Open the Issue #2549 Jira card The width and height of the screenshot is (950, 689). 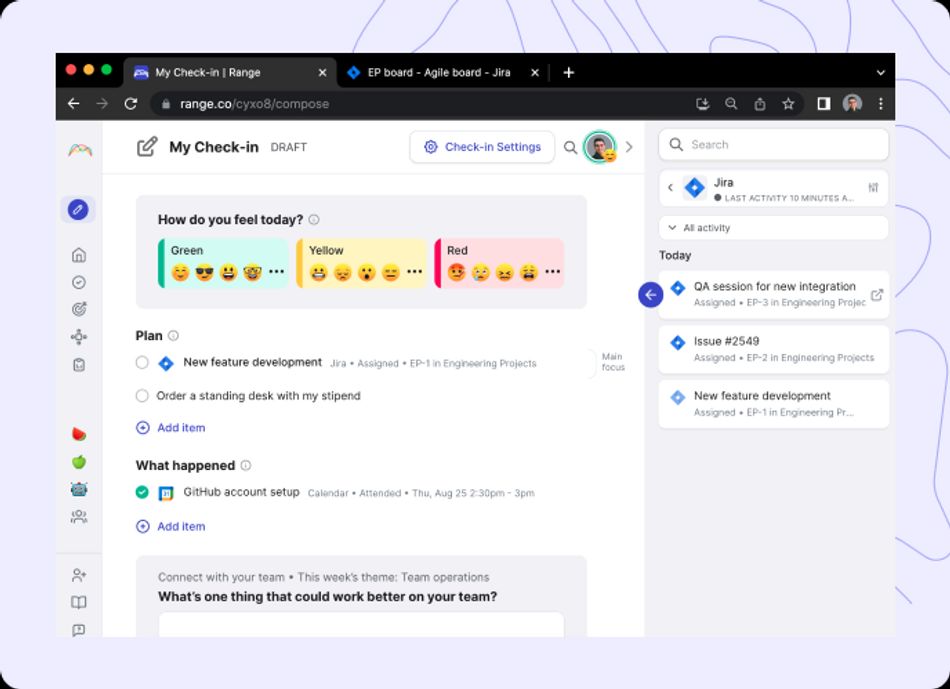774,349
